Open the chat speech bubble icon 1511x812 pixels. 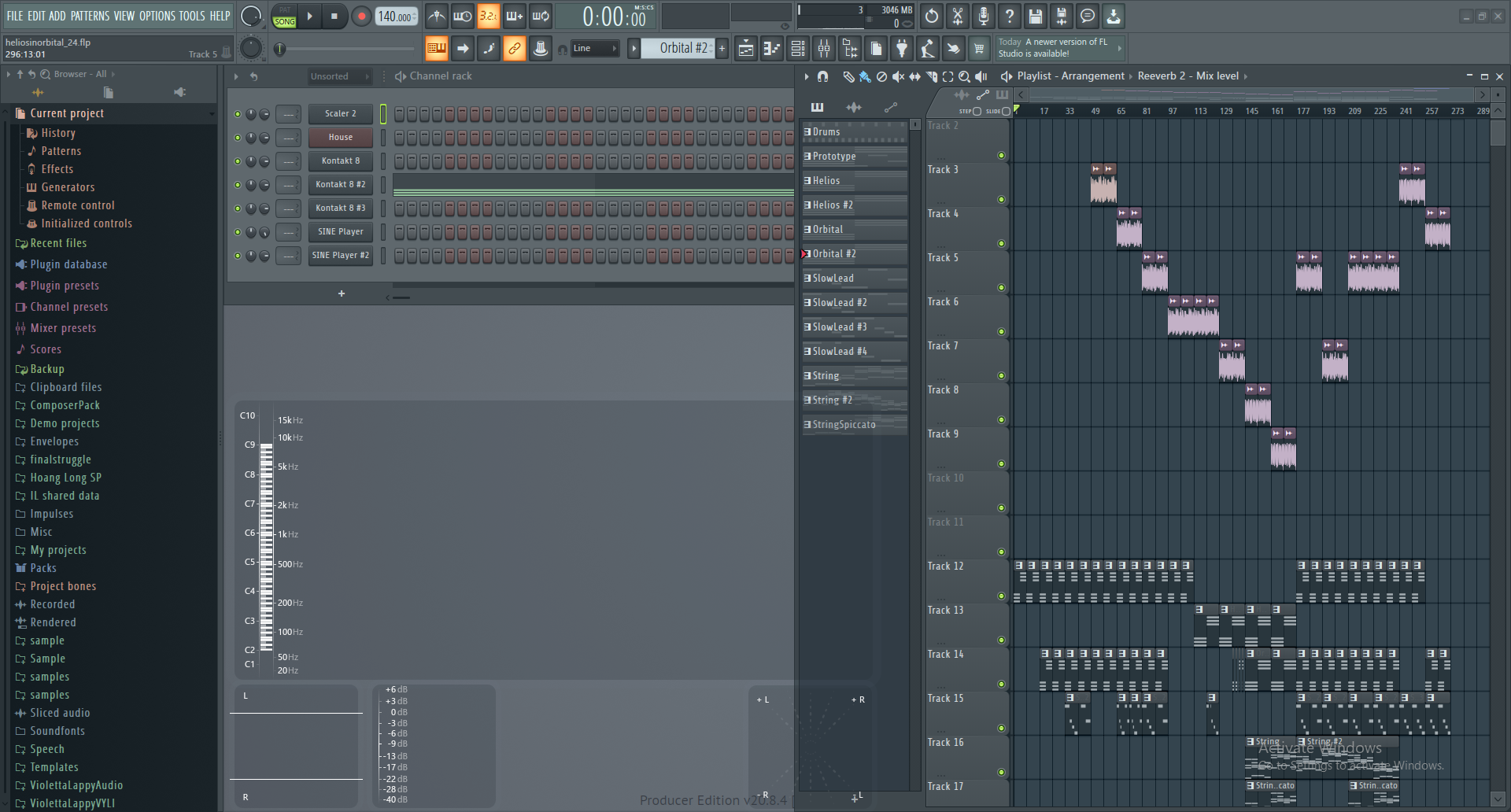1088,16
